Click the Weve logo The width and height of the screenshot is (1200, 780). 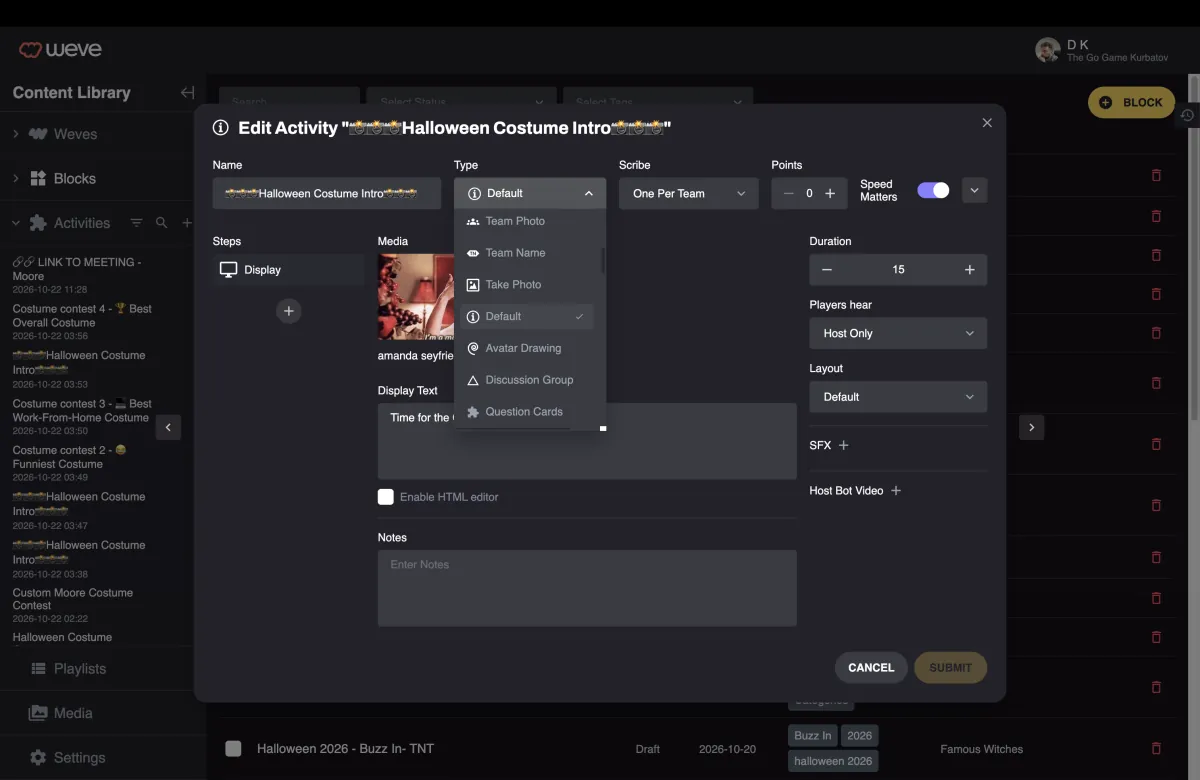(x=60, y=49)
